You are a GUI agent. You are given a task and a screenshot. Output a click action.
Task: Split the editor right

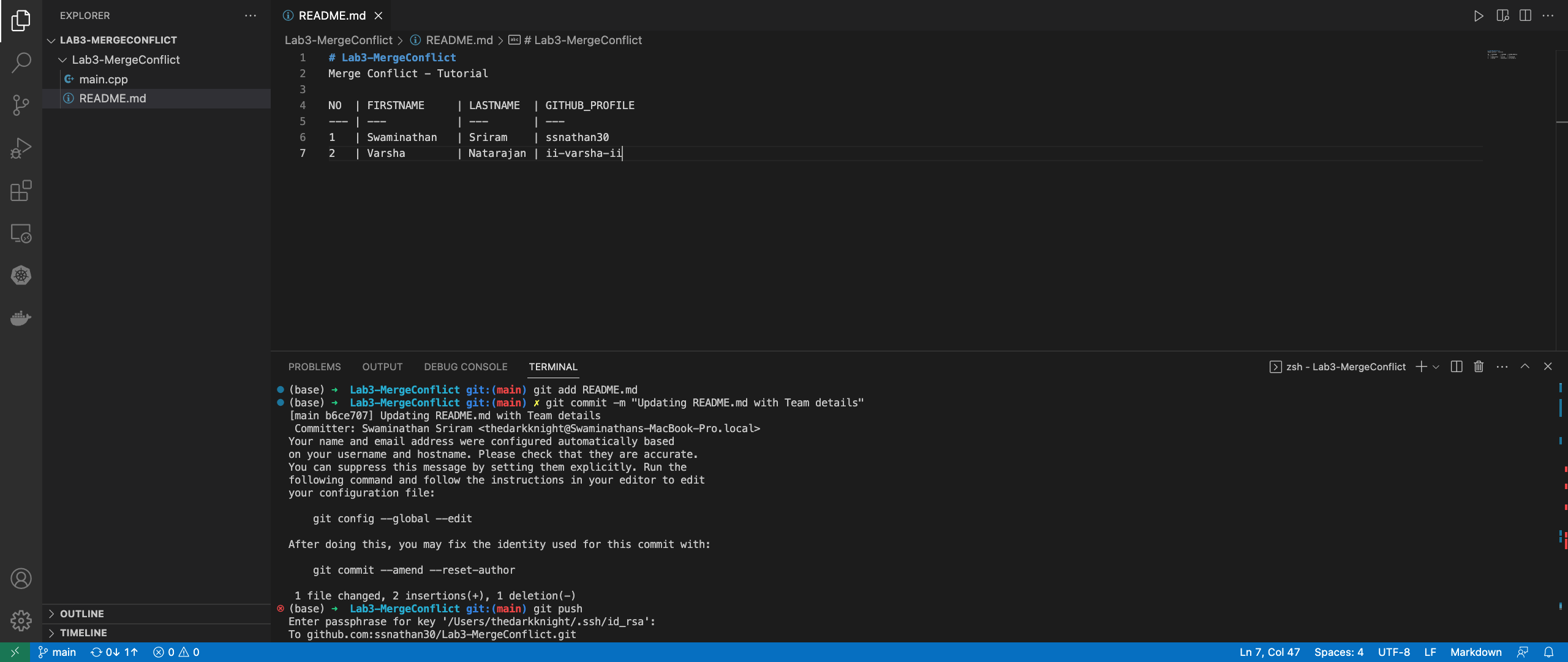coord(1526,15)
